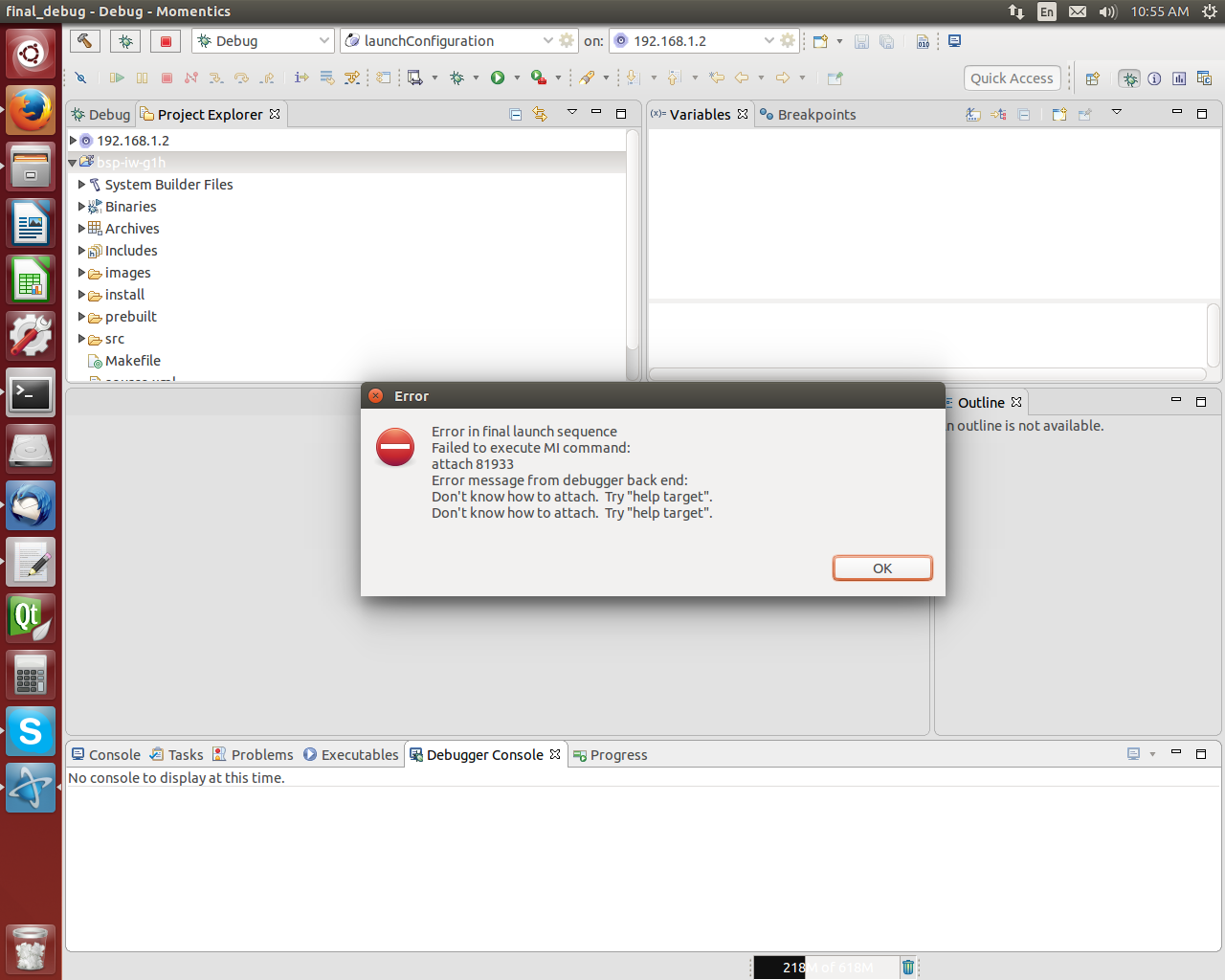1225x980 pixels.
Task: Open the Open Perspective toolbar icon
Action: (x=1092, y=78)
